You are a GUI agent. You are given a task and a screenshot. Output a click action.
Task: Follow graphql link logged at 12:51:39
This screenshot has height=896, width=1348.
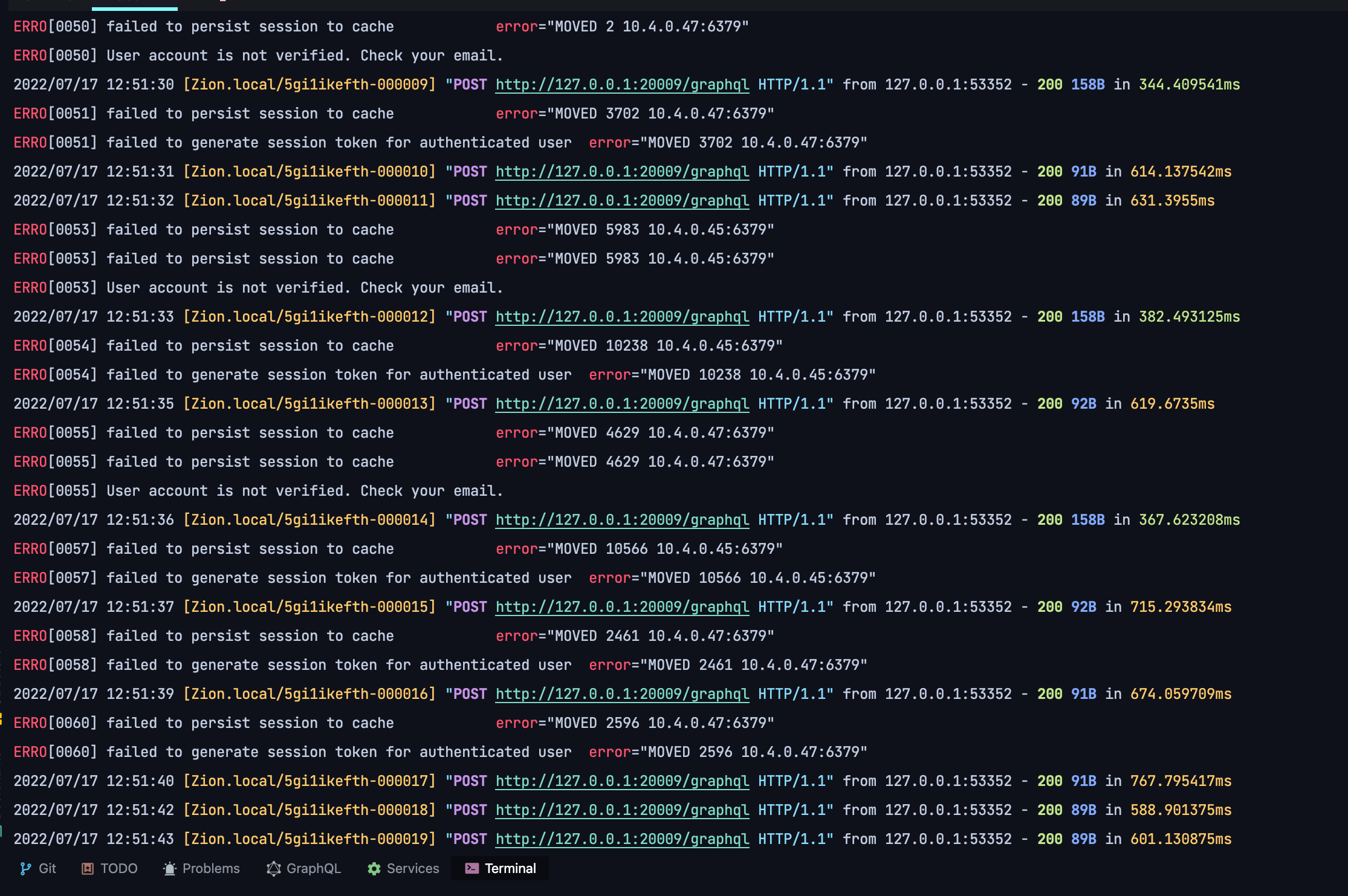coord(622,694)
